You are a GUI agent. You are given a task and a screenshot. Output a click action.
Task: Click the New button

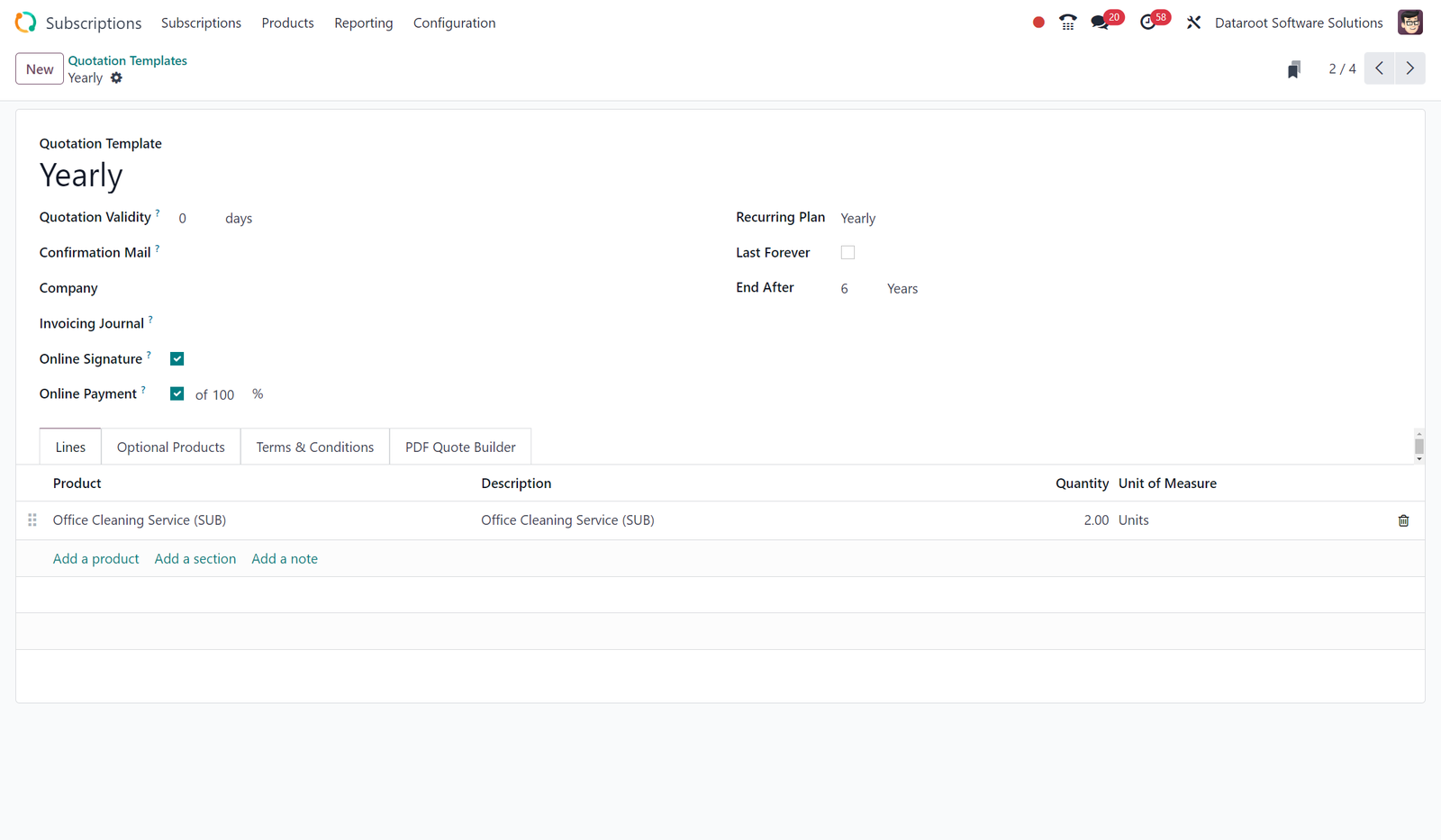click(40, 69)
